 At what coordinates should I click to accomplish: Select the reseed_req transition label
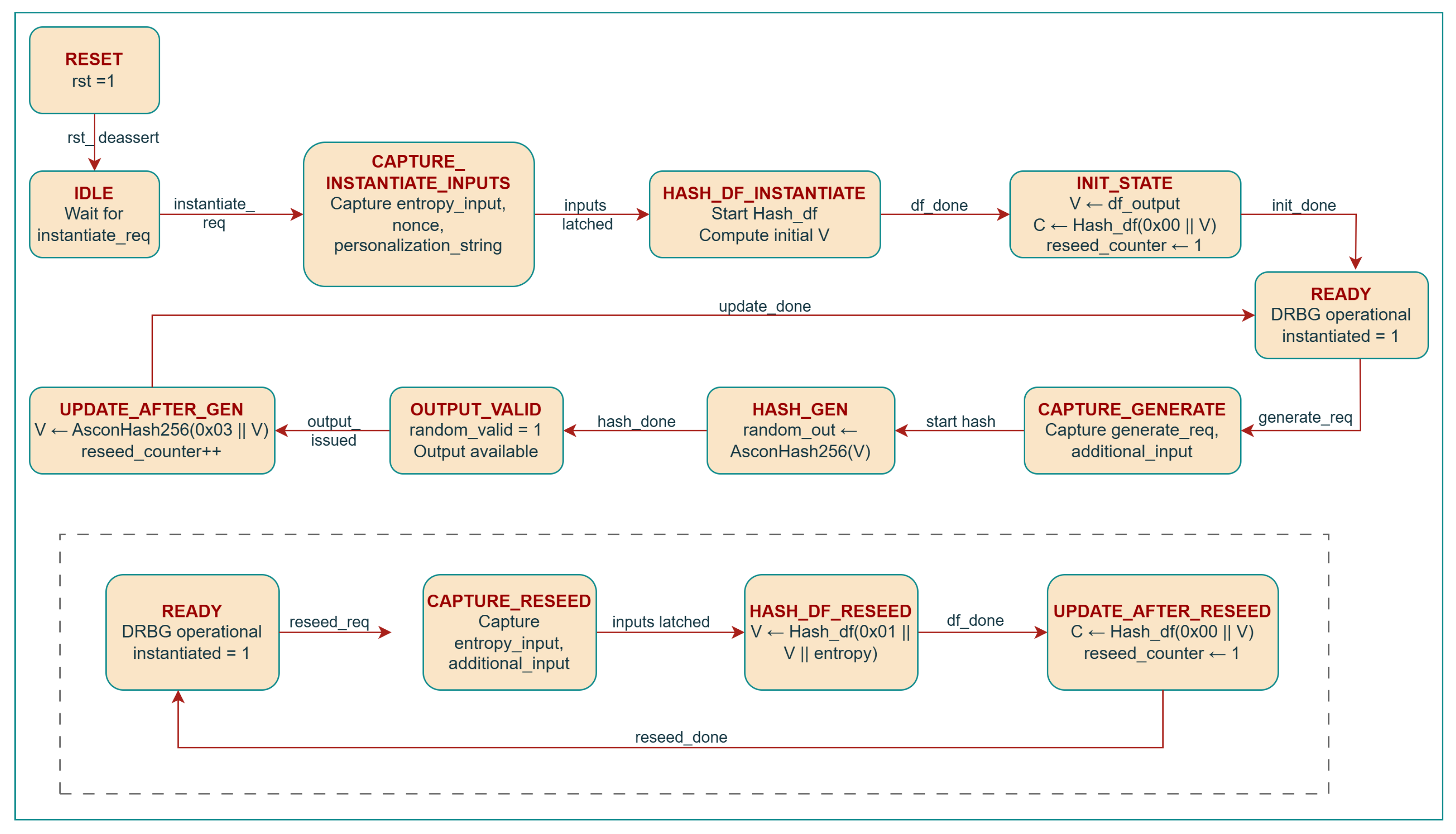(329, 622)
